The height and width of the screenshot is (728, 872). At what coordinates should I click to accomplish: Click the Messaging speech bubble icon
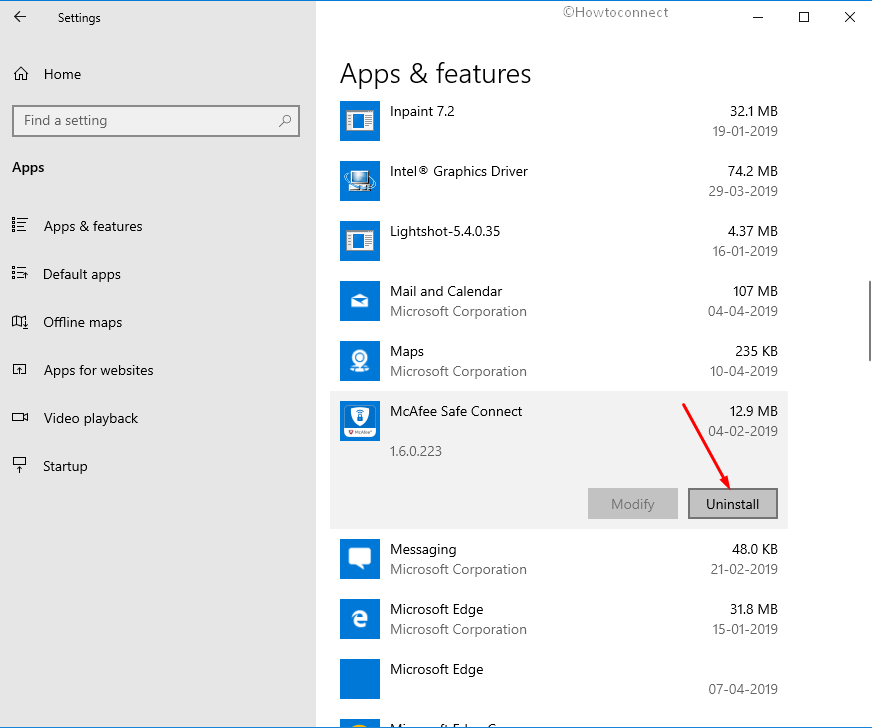pyautogui.click(x=360, y=559)
